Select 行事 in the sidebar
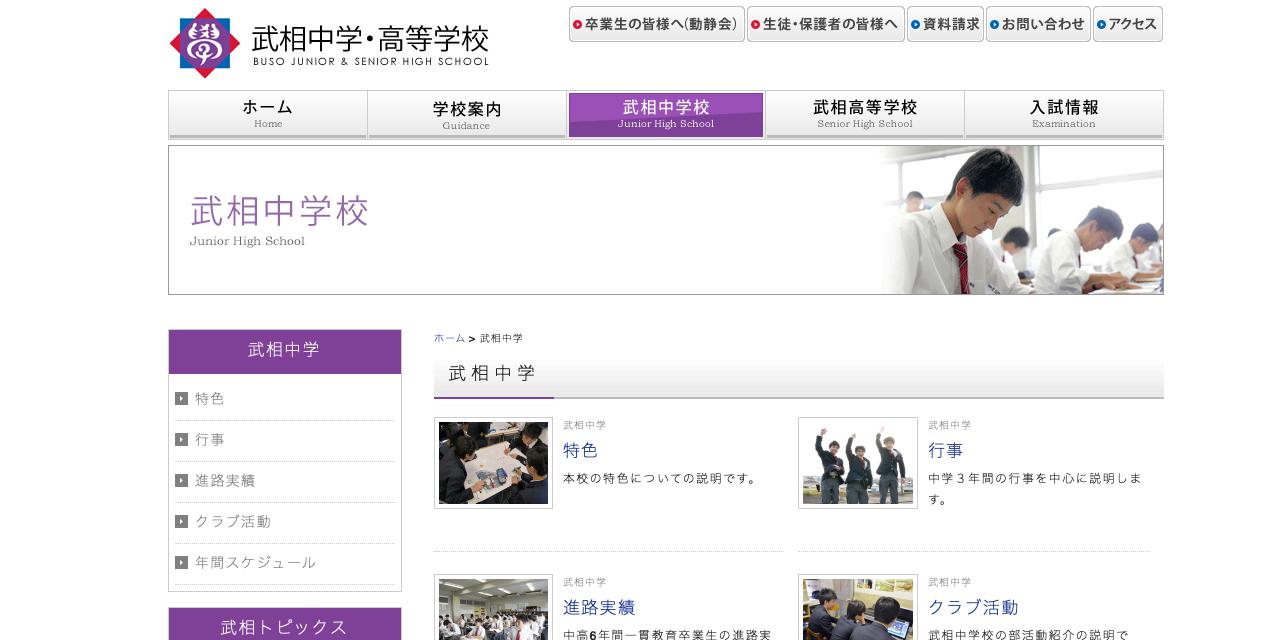This screenshot has width=1280, height=640. click(x=209, y=440)
